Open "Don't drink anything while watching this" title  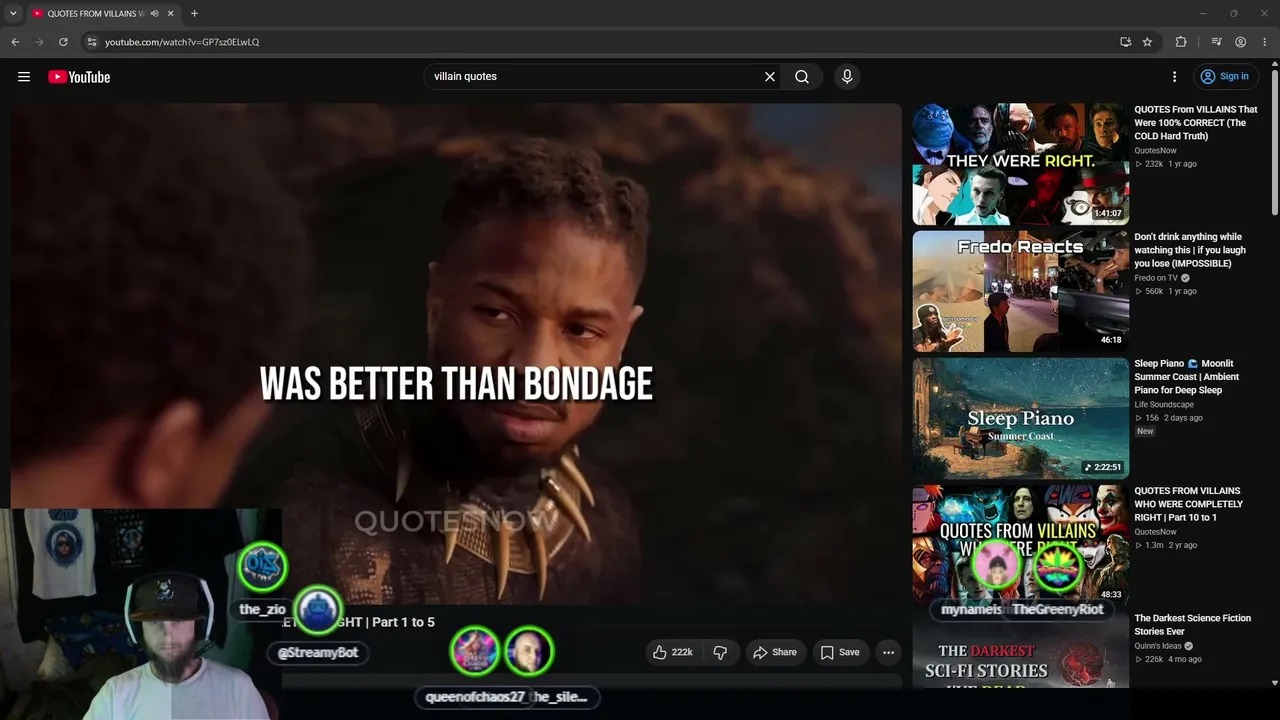[x=1190, y=250]
